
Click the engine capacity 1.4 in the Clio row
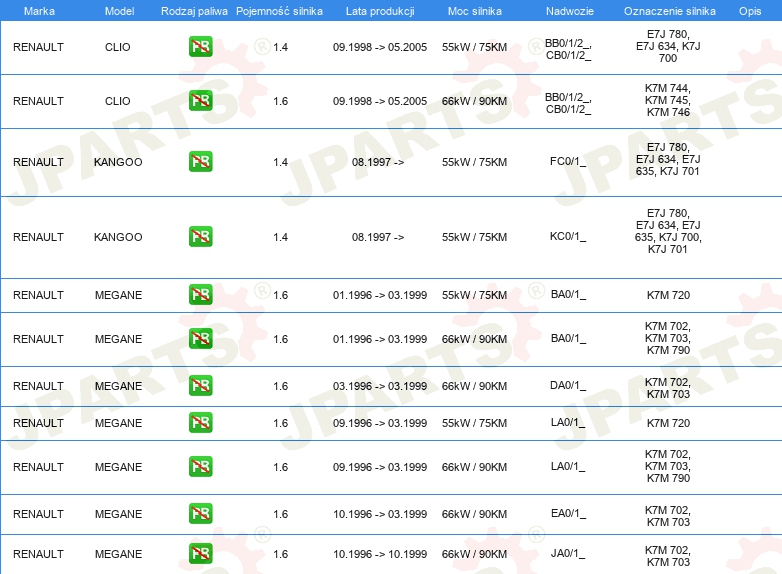coord(280,47)
